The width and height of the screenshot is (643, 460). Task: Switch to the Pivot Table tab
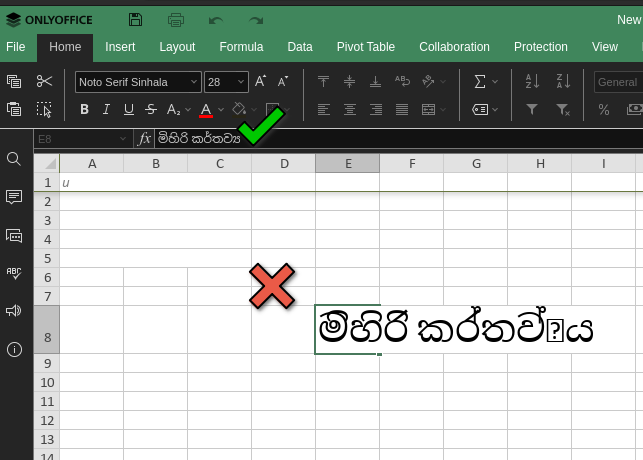[365, 47]
